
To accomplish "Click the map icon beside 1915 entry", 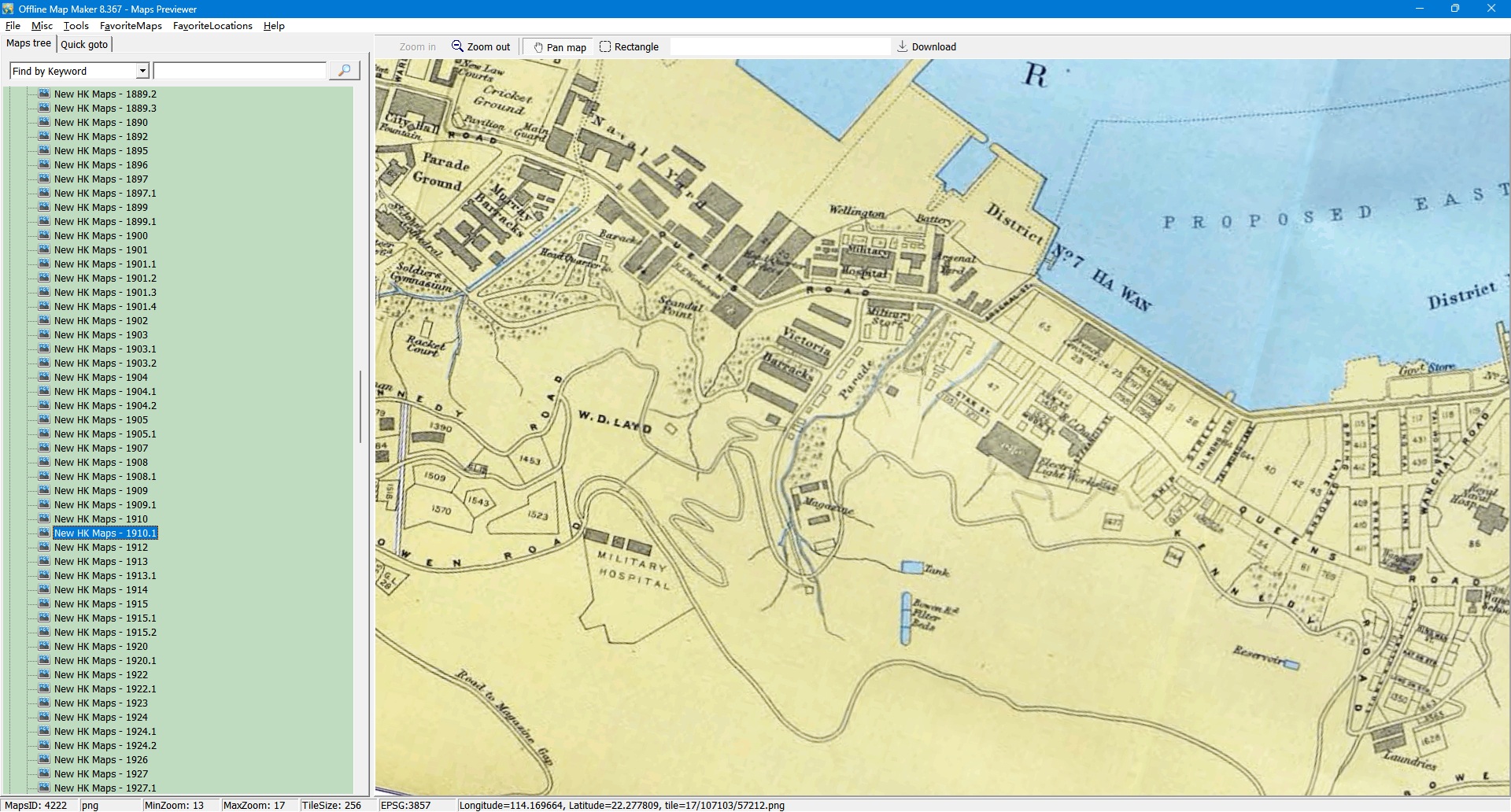I will (x=45, y=603).
